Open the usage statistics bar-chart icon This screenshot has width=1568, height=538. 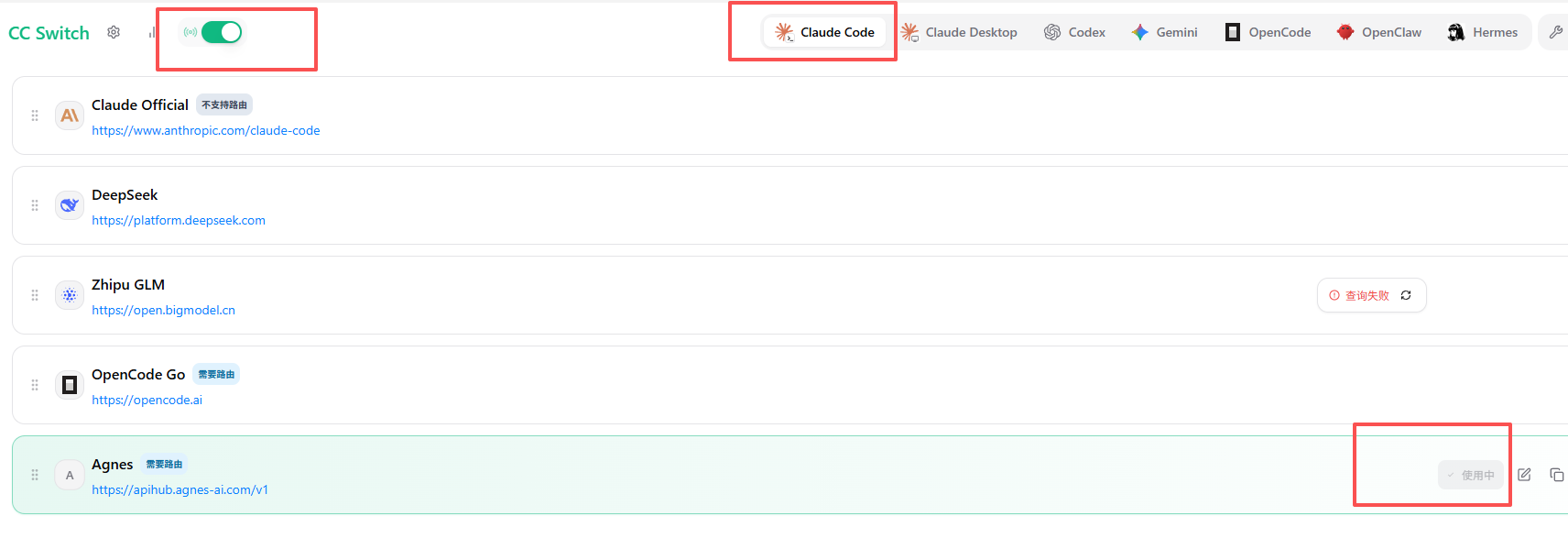coord(152,32)
